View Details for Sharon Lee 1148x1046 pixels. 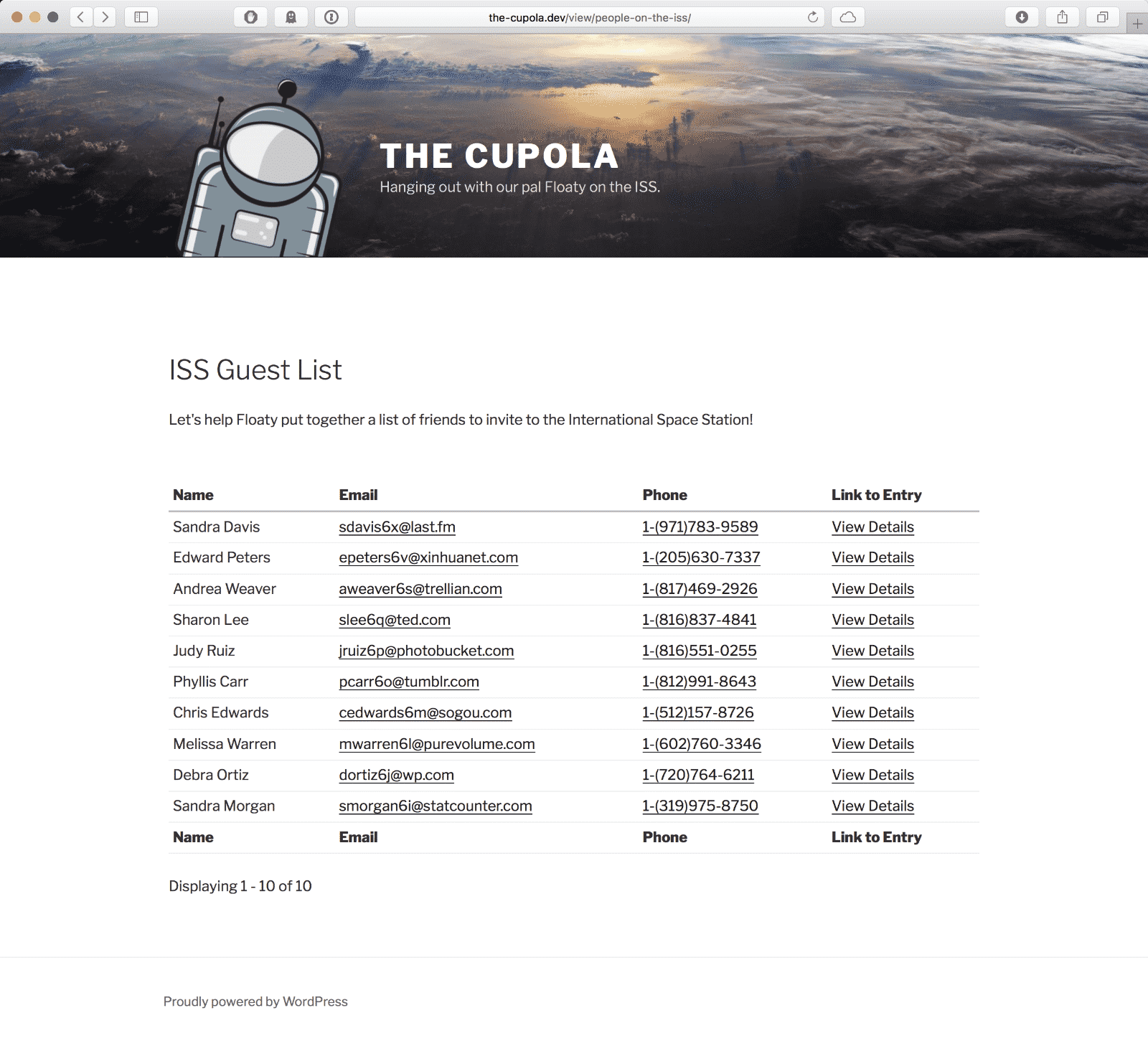pyautogui.click(x=872, y=620)
